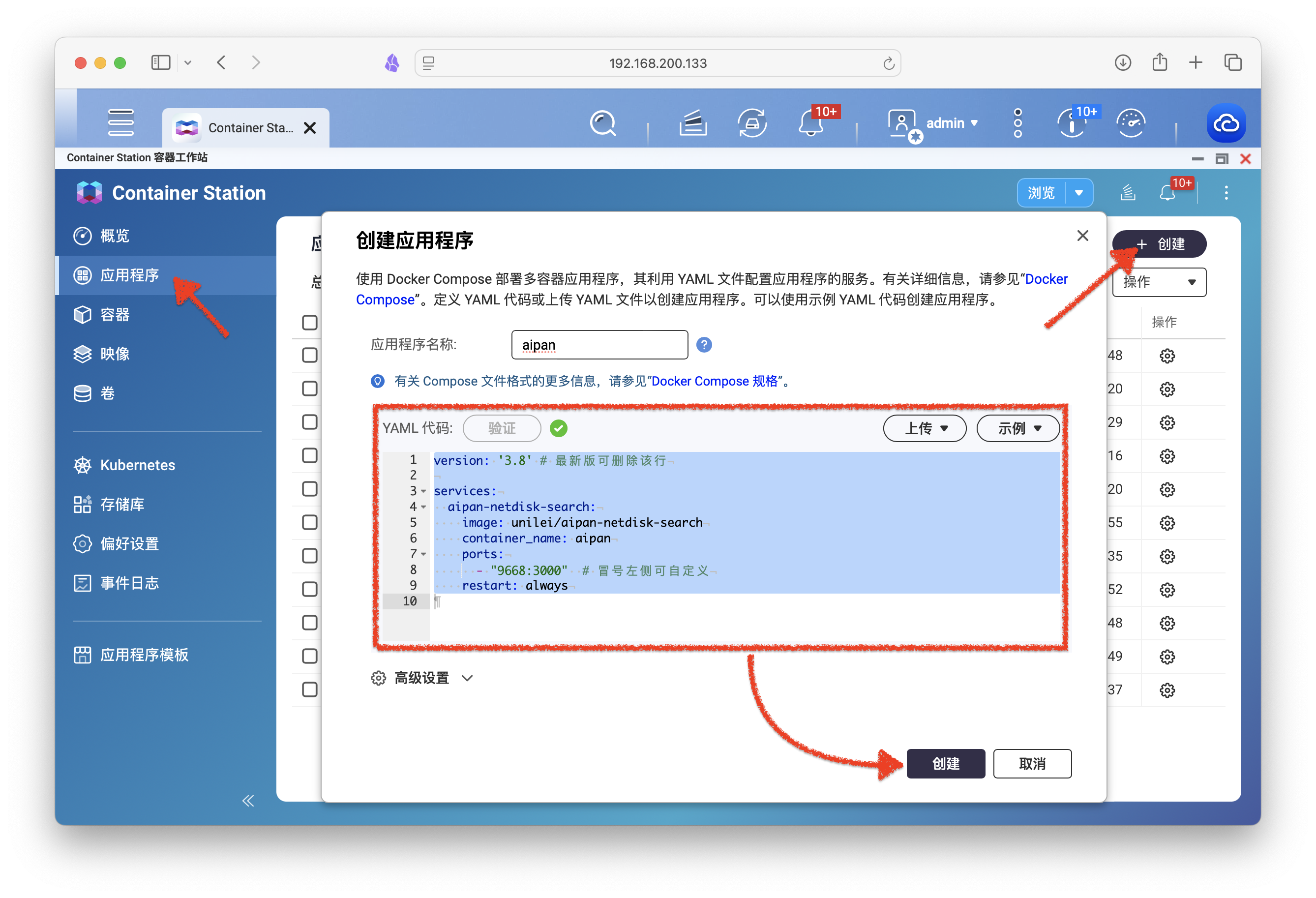Check the checkbox in row 52
Viewport: 1316px width, 898px height.
310,590
